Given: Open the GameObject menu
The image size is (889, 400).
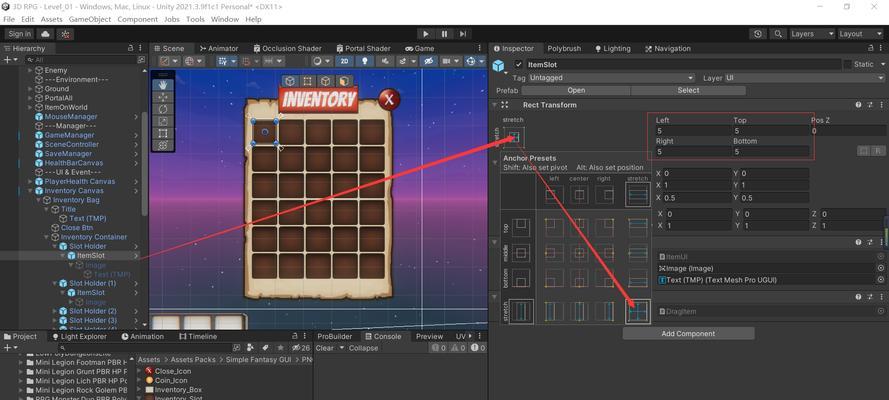Looking at the screenshot, I should click(x=90, y=19).
